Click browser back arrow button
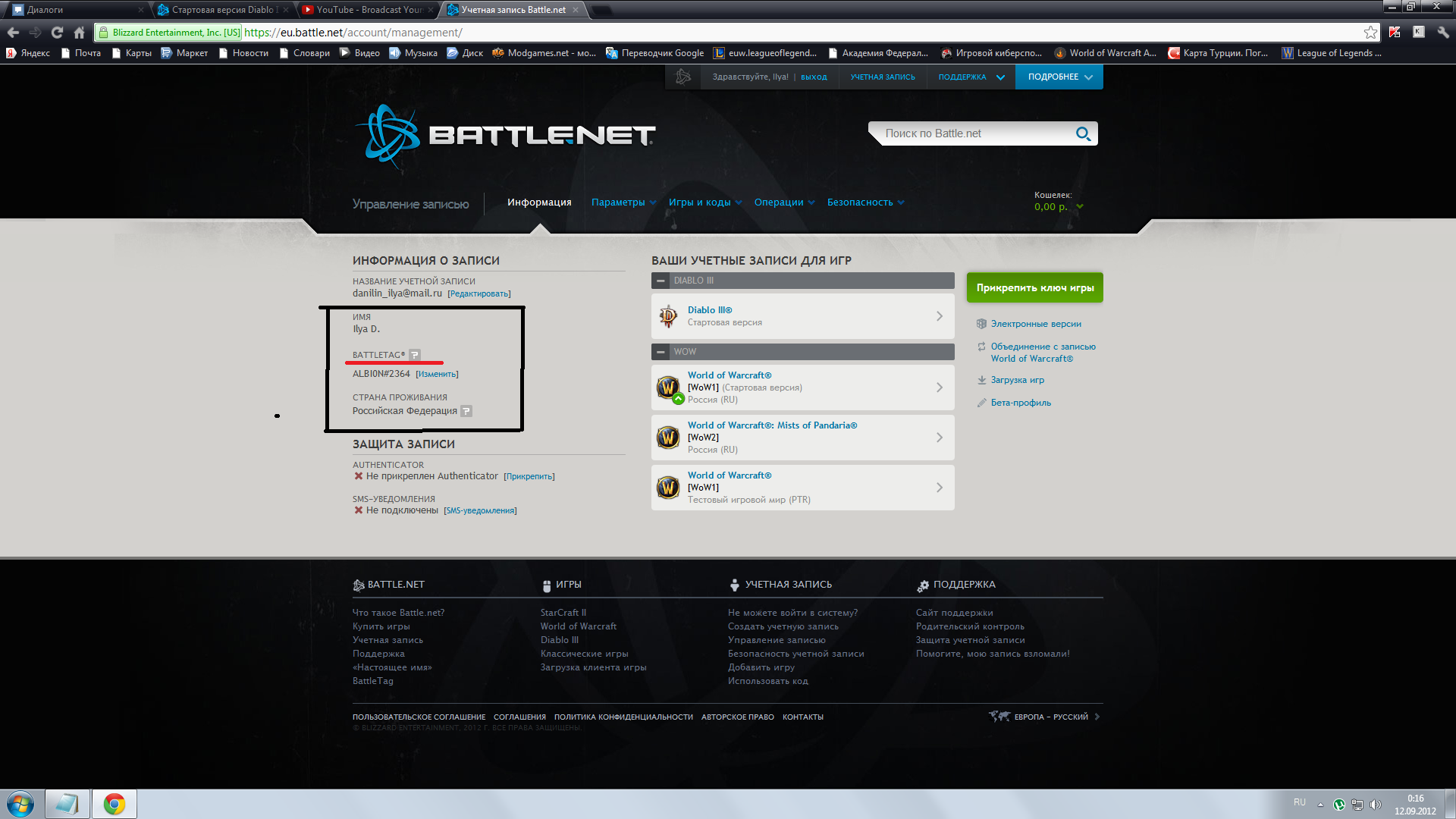This screenshot has height=819, width=1456. pyautogui.click(x=13, y=33)
